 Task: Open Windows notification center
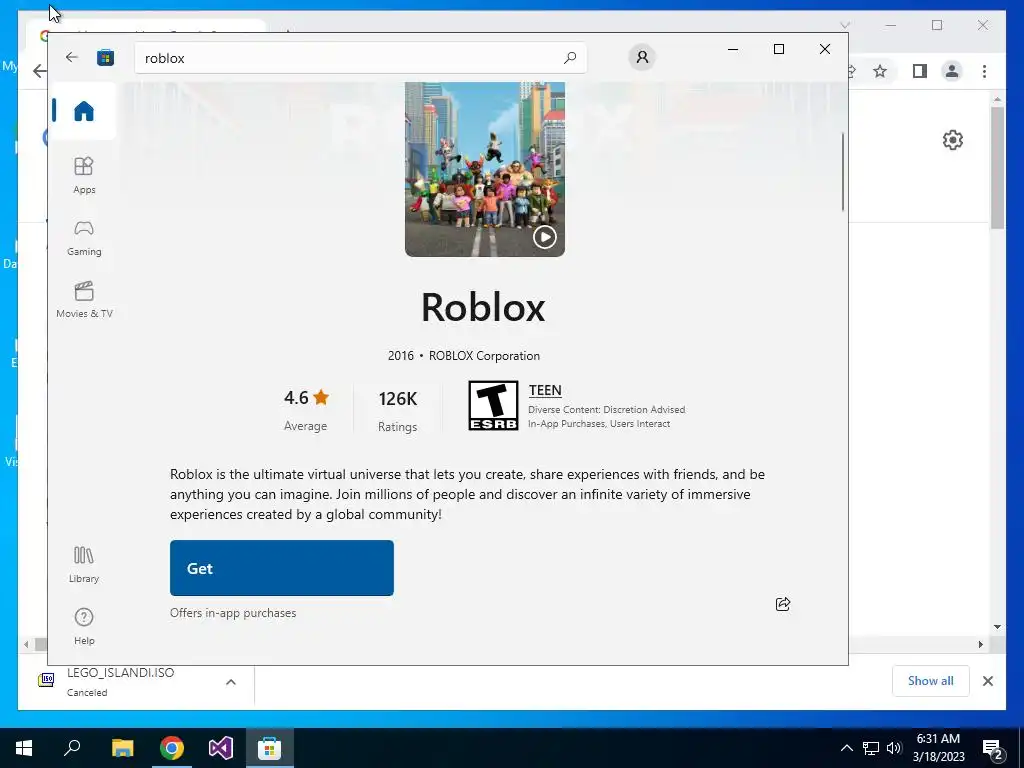click(x=993, y=748)
